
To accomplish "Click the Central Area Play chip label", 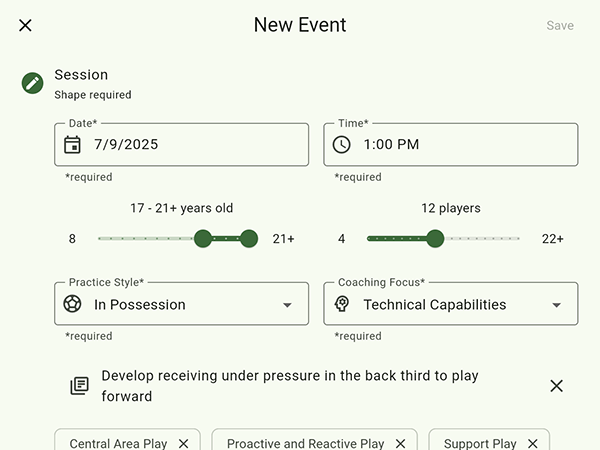I will coord(118,443).
